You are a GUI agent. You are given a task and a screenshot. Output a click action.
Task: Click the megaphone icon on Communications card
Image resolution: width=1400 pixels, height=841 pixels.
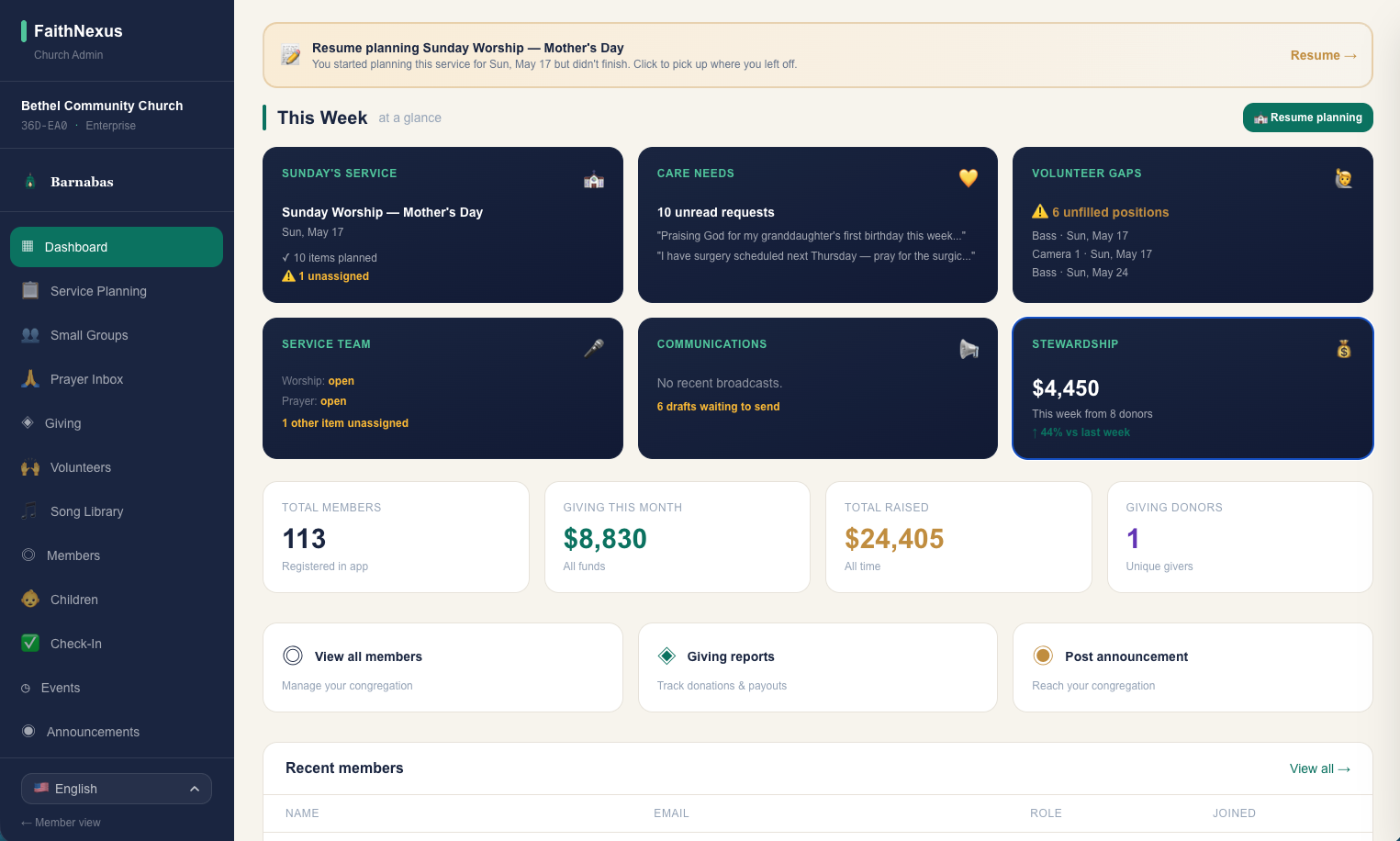(969, 349)
